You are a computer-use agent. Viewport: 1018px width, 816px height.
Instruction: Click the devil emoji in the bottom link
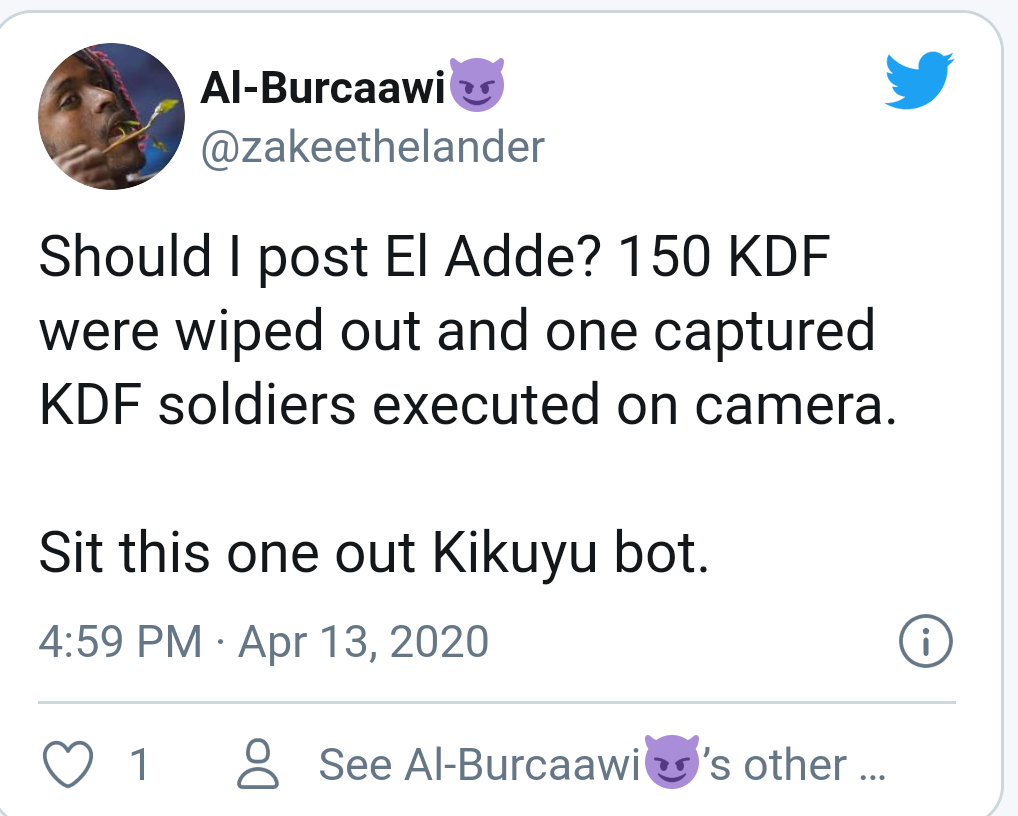click(x=670, y=763)
